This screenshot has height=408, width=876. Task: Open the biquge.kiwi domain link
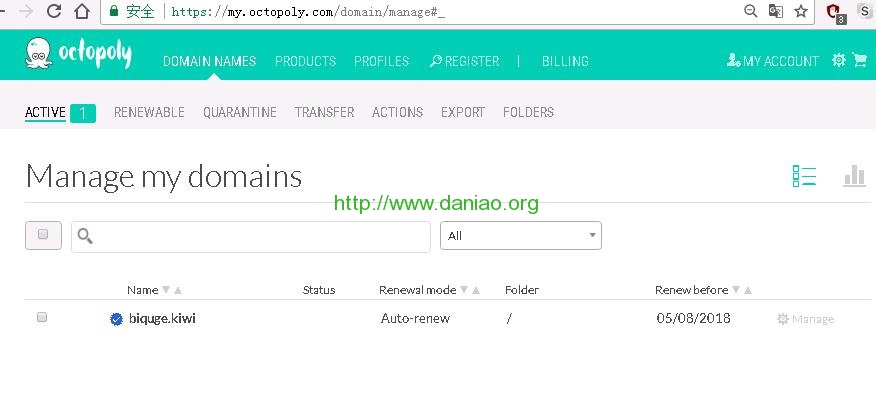163,319
